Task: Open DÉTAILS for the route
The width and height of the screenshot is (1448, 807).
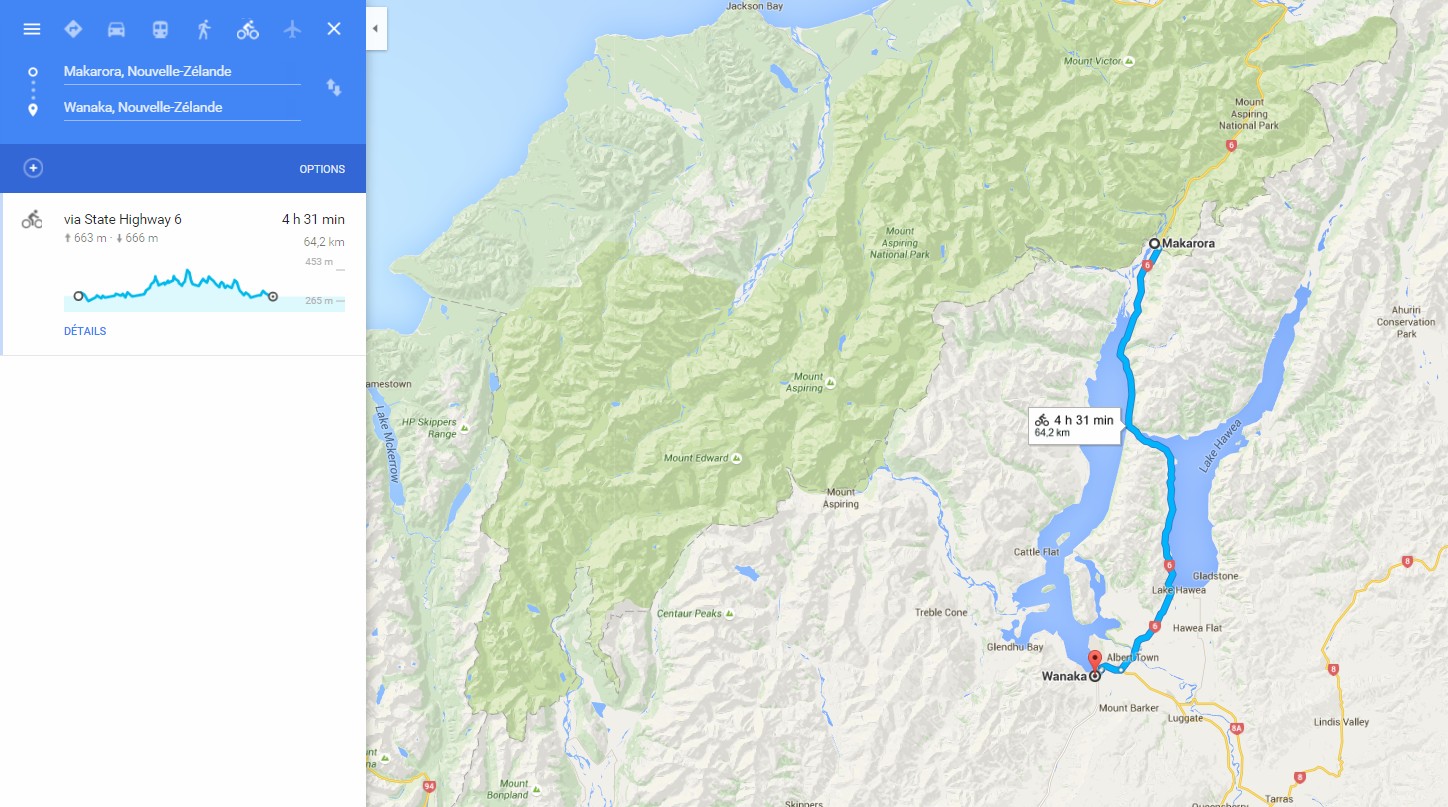Action: (85, 331)
